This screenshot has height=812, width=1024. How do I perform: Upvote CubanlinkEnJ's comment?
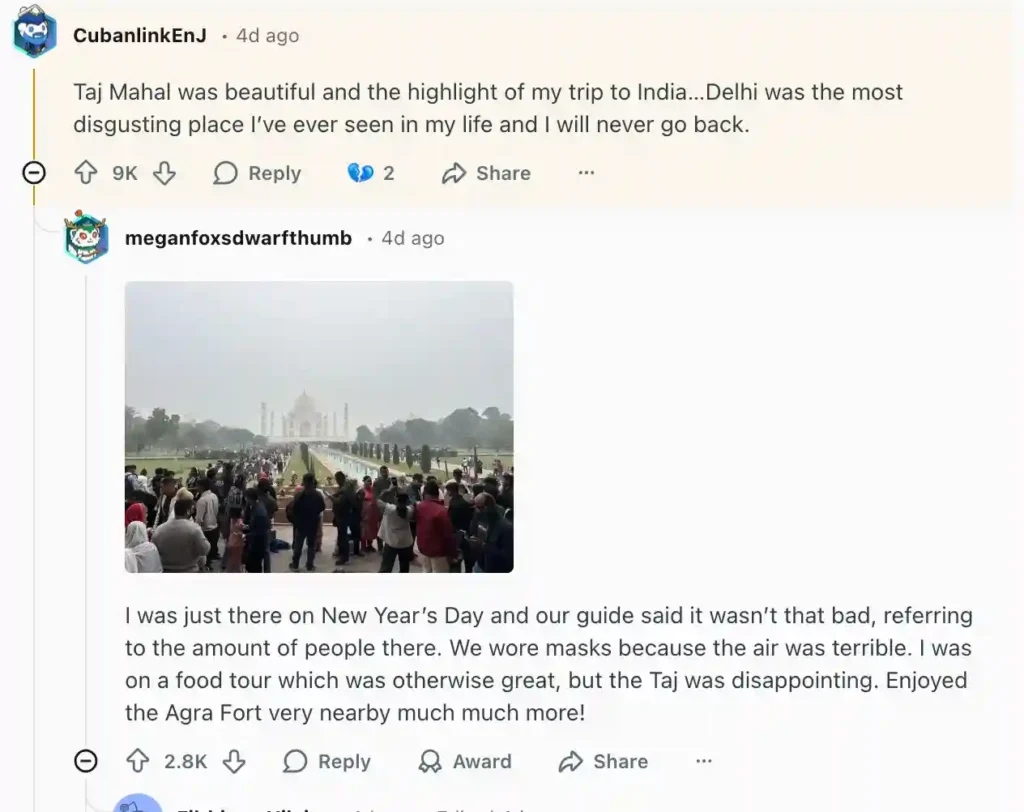(x=86, y=173)
